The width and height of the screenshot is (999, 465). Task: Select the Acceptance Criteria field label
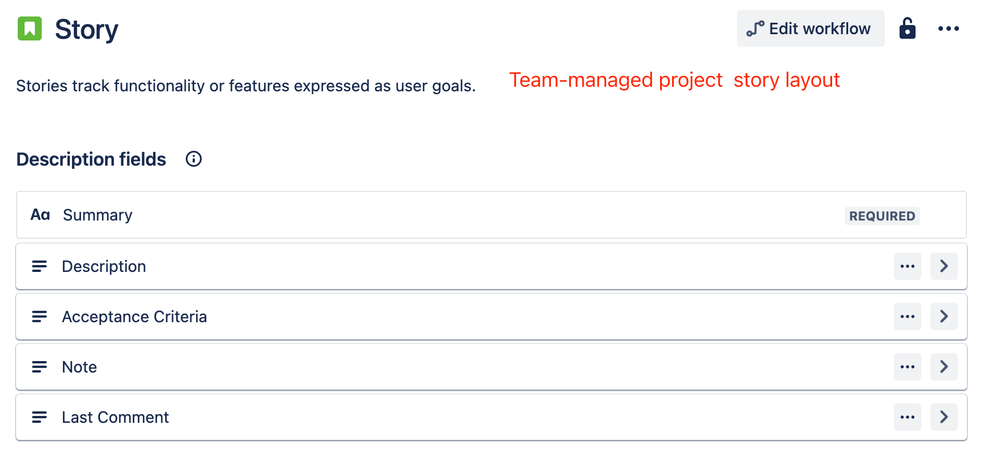[134, 317]
